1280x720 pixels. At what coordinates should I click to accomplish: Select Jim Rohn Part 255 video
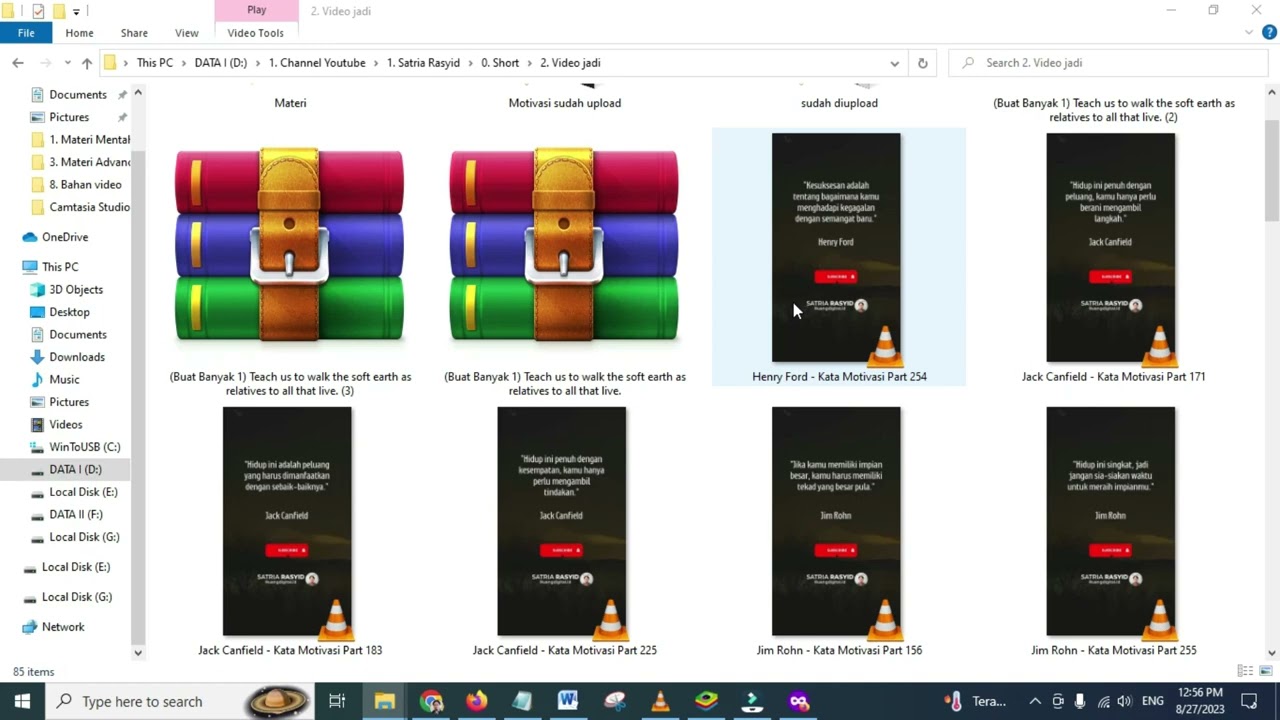pos(1113,530)
